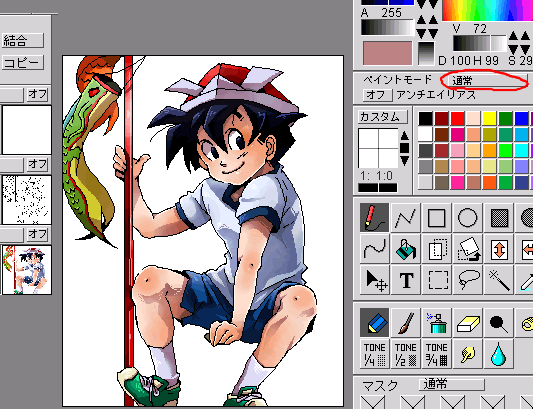This screenshot has height=409, width=533.
Task: Pick the navy blue palette swatch
Action: [521, 183]
